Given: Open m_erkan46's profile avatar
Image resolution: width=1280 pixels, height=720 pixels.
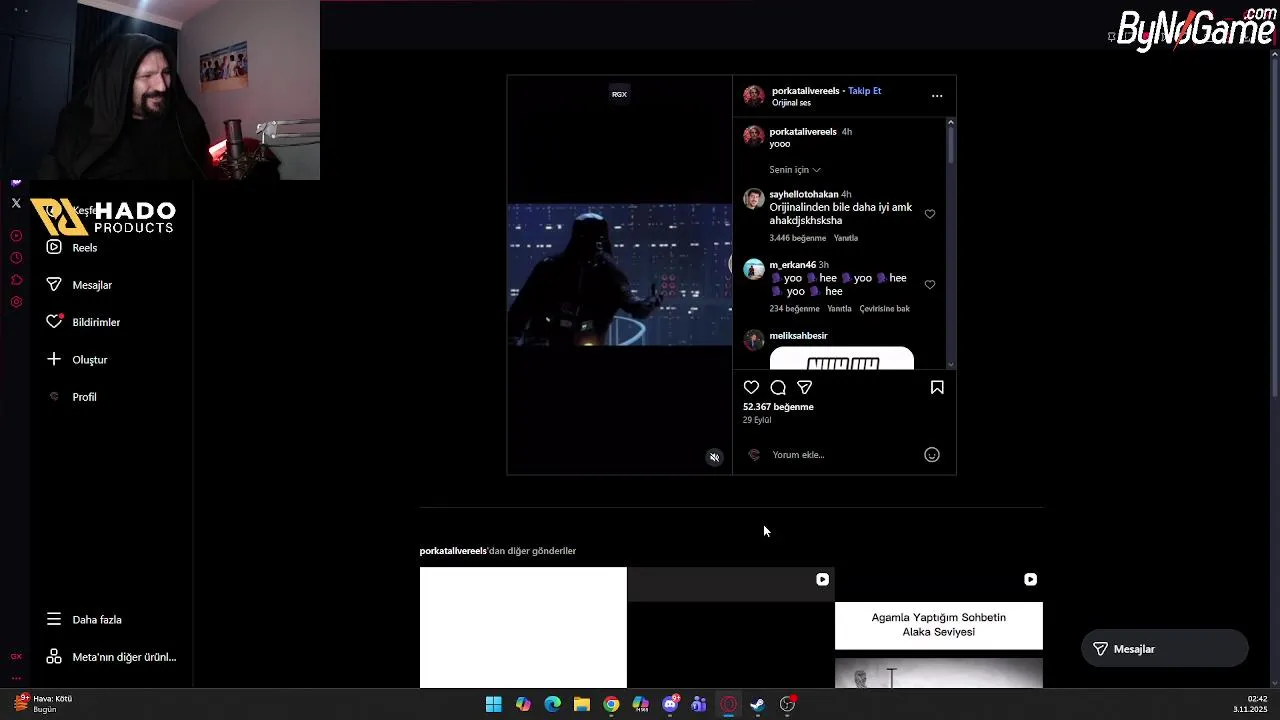Looking at the screenshot, I should click(x=754, y=269).
